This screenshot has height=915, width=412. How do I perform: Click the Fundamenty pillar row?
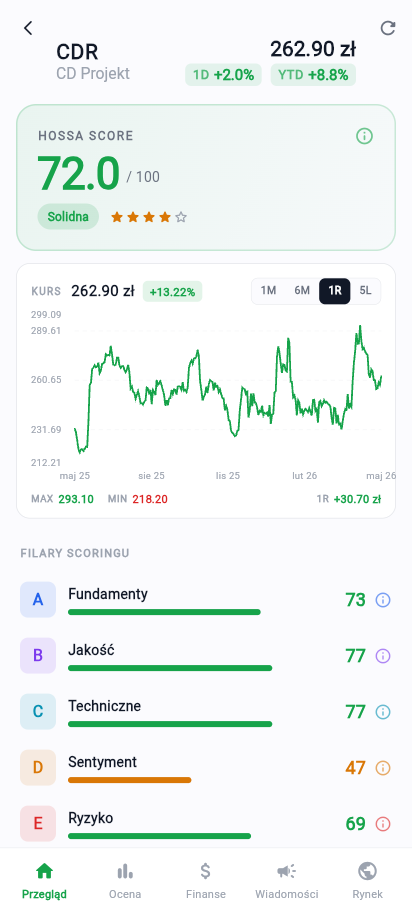click(x=206, y=600)
